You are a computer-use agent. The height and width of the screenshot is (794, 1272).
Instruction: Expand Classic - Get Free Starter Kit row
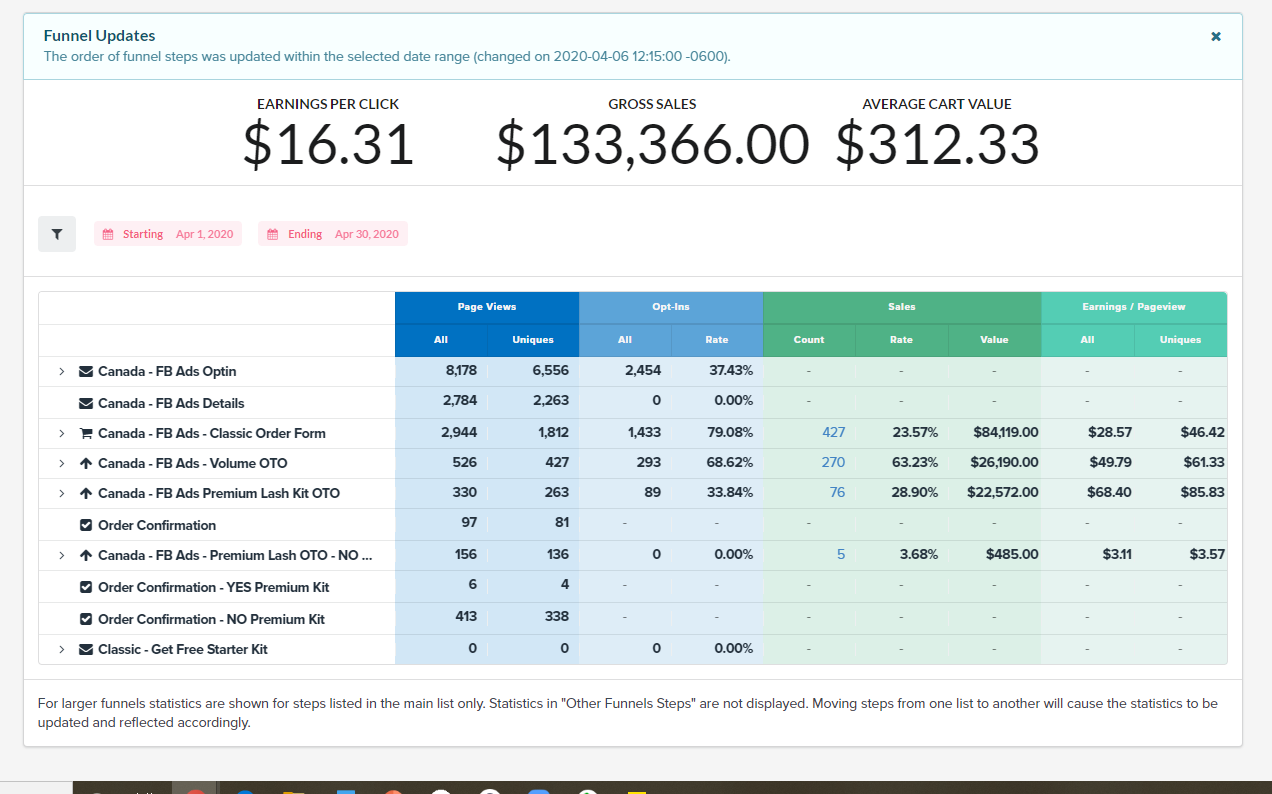tap(61, 650)
